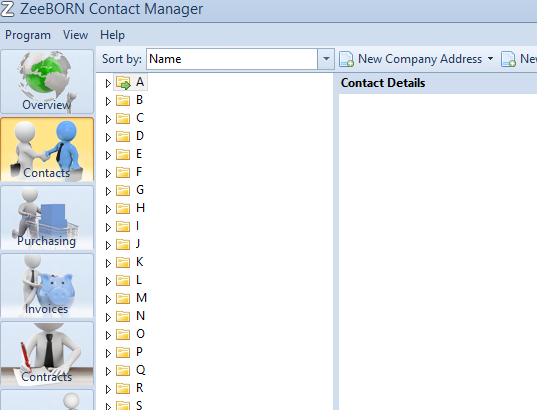Expand the G folder node
The width and height of the screenshot is (537, 410).
coord(108,191)
